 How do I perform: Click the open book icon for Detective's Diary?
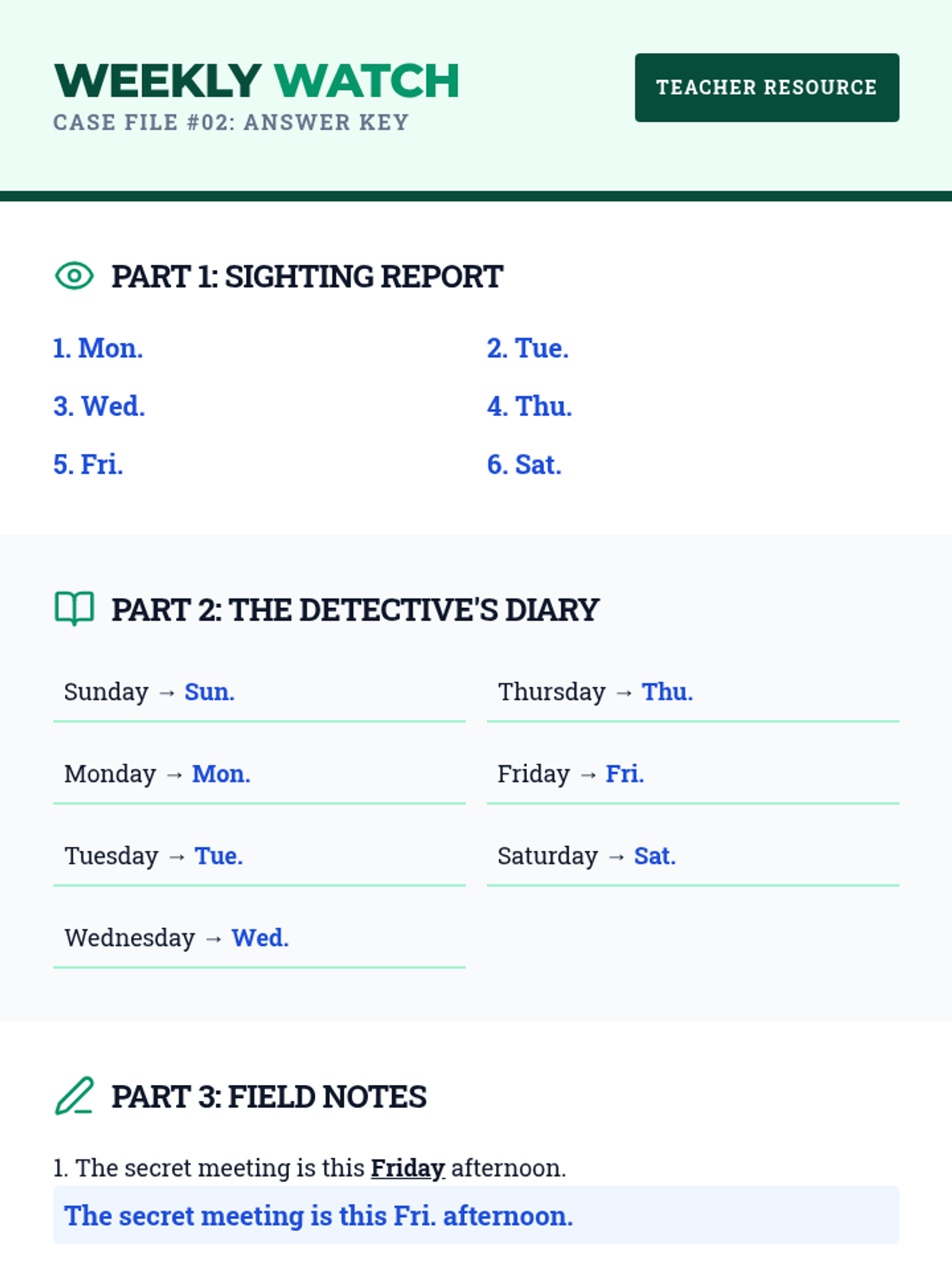click(x=74, y=609)
